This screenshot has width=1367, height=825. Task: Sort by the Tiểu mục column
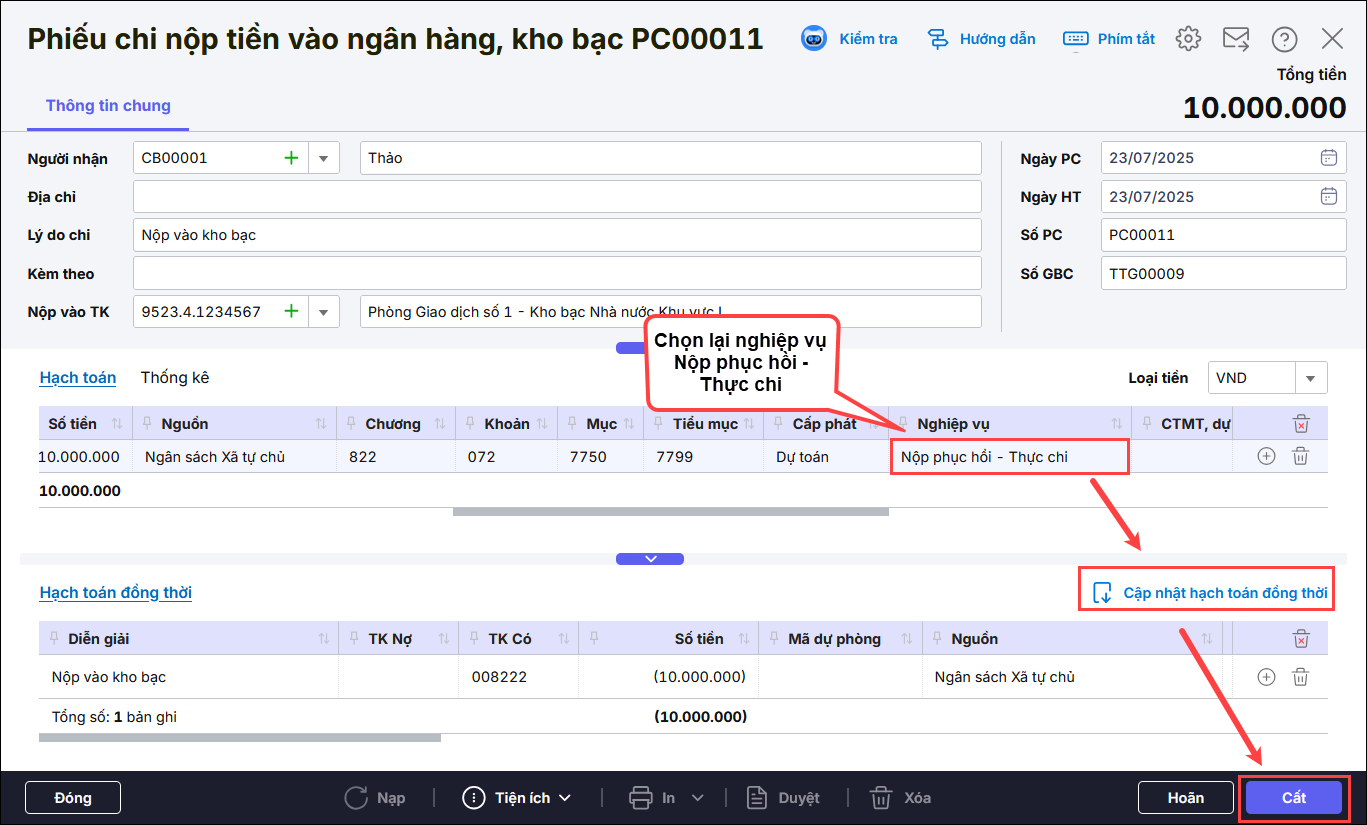click(750, 424)
